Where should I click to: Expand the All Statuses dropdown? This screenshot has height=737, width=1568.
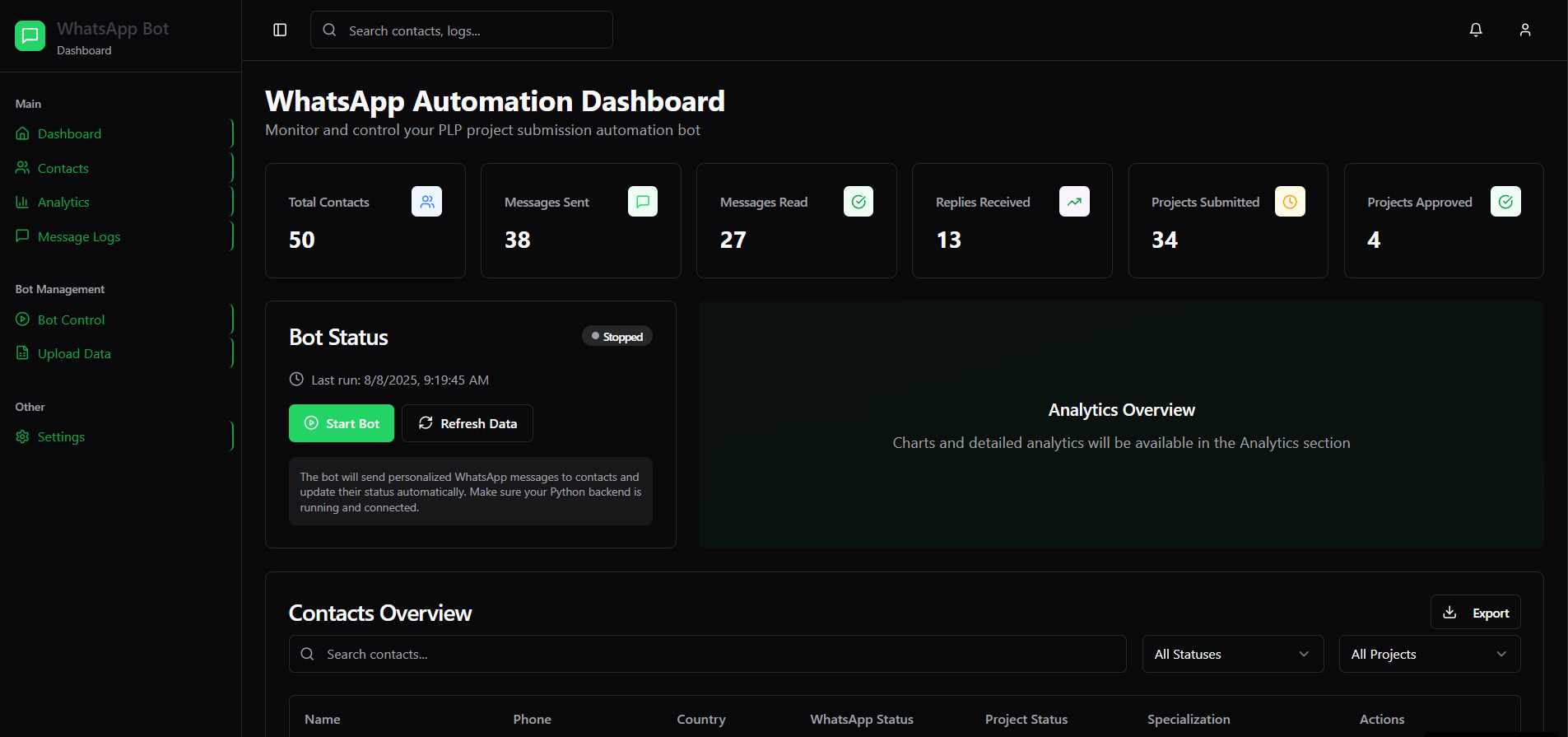click(1233, 654)
